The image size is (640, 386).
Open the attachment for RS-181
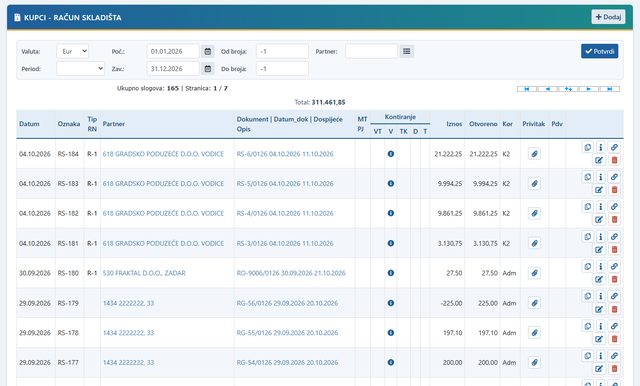coord(534,243)
